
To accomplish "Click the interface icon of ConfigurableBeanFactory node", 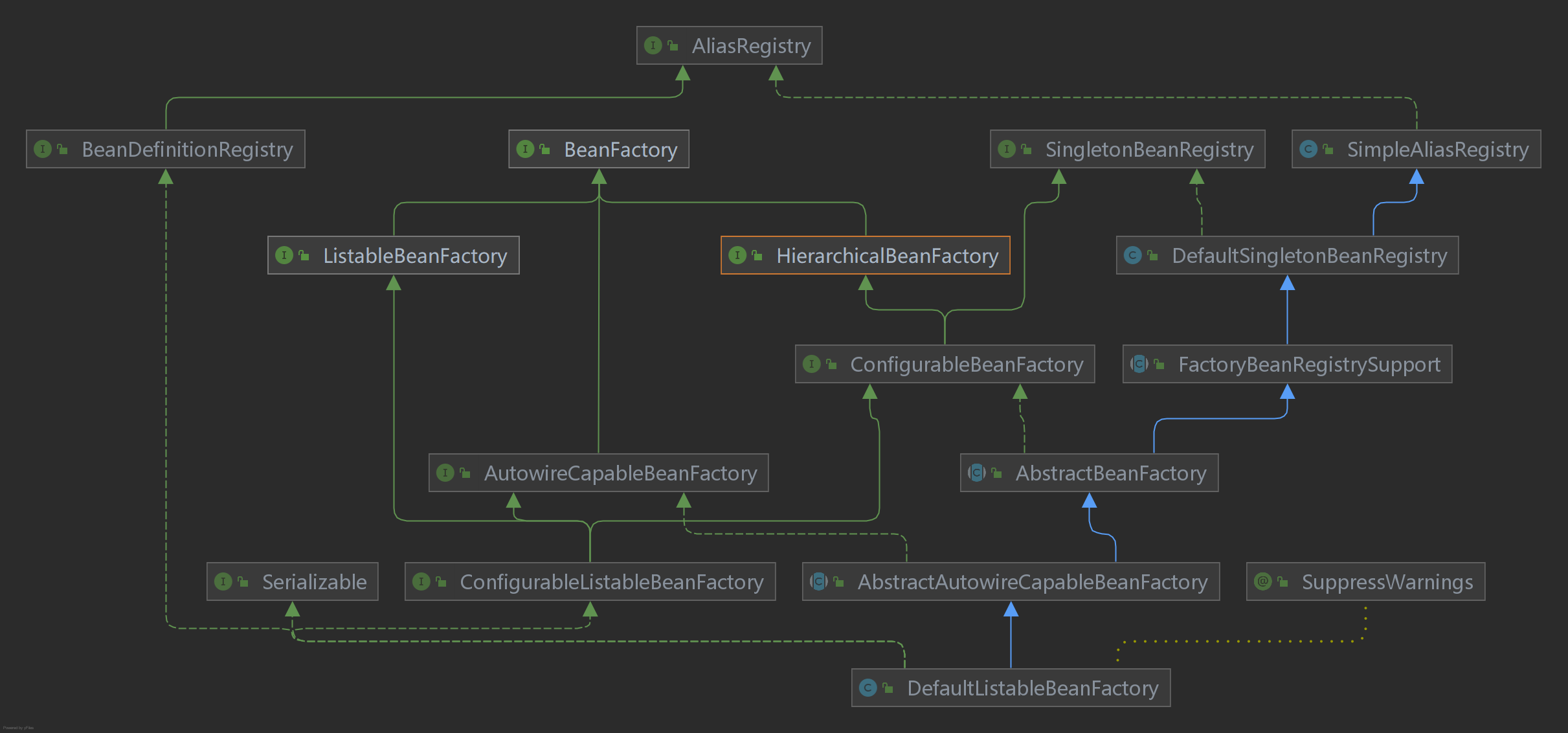I will pos(811,364).
